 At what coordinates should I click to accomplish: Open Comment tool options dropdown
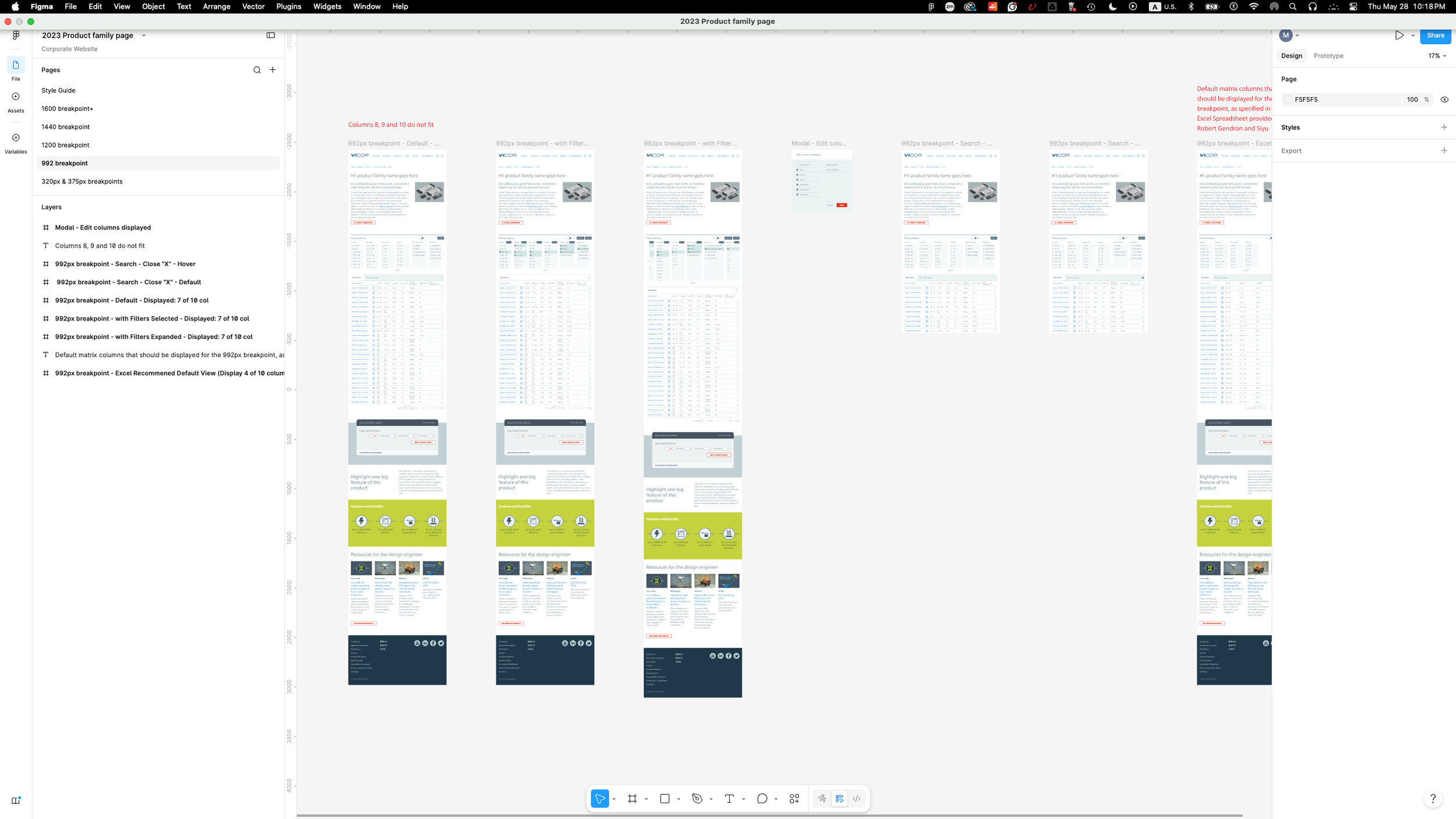pos(776,799)
